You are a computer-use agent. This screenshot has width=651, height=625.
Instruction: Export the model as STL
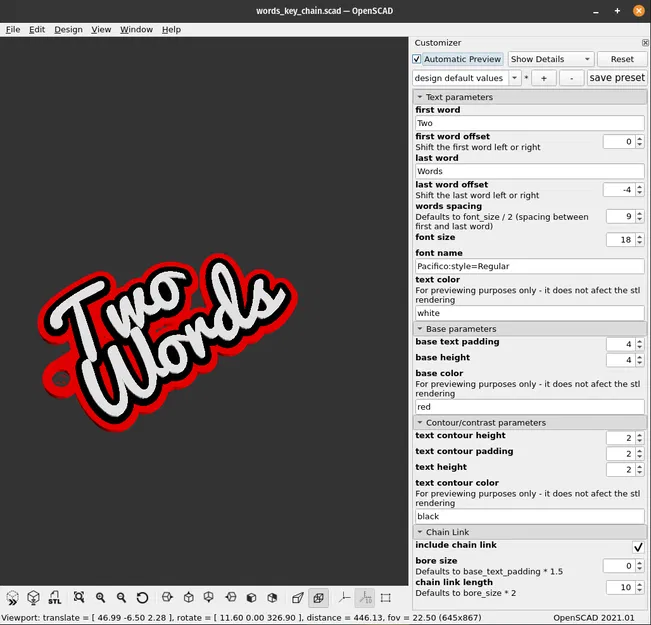[x=54, y=598]
